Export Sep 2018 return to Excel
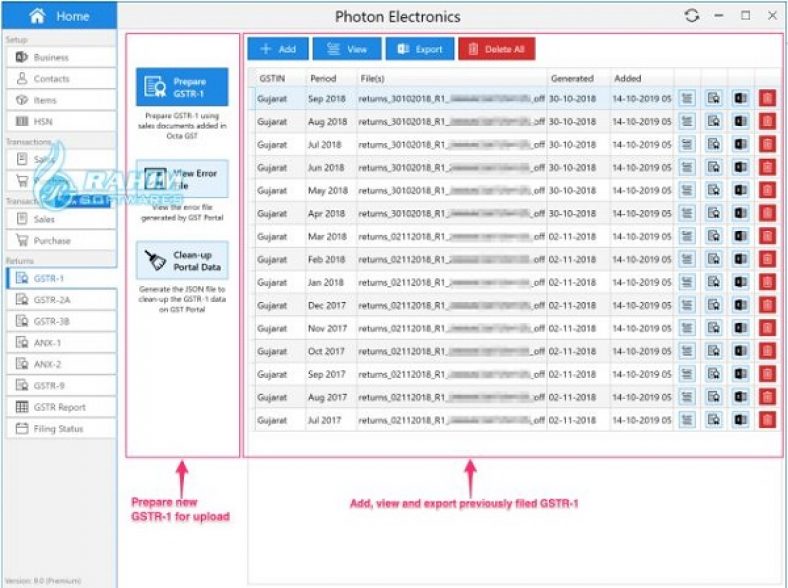The height and width of the screenshot is (588, 788). tap(740, 98)
